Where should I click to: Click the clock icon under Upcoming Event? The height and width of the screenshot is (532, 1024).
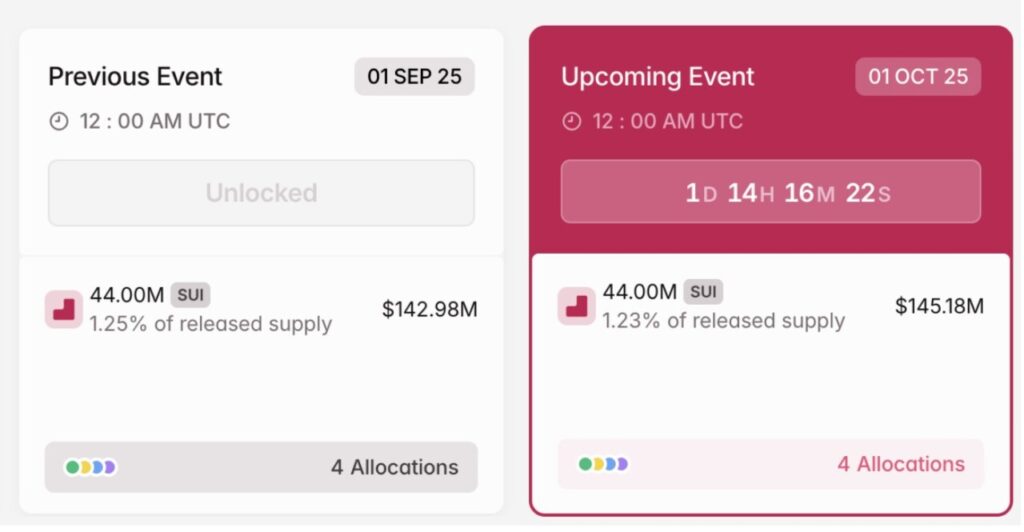point(572,122)
